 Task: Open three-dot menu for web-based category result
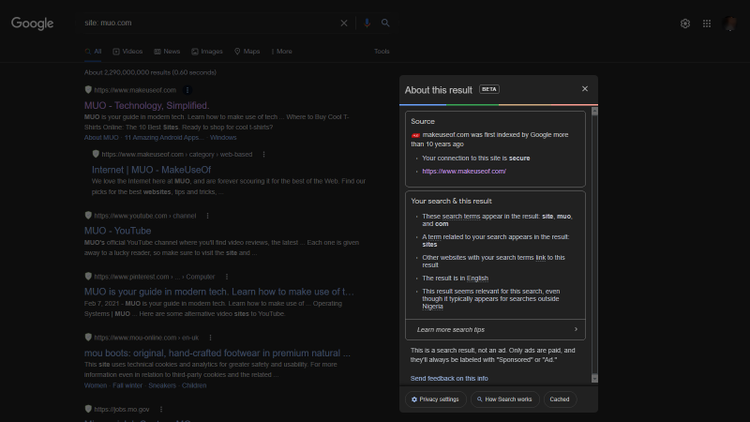click(x=264, y=155)
